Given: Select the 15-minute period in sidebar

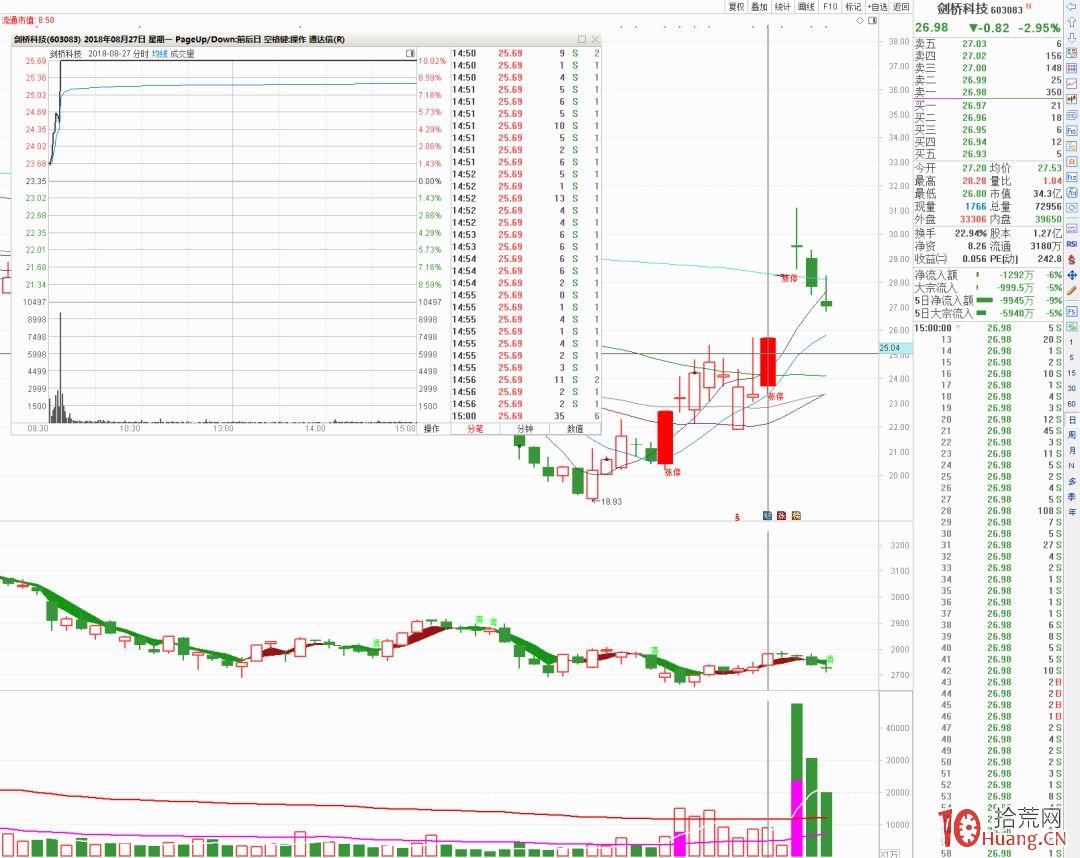Looking at the screenshot, I should (1072, 373).
